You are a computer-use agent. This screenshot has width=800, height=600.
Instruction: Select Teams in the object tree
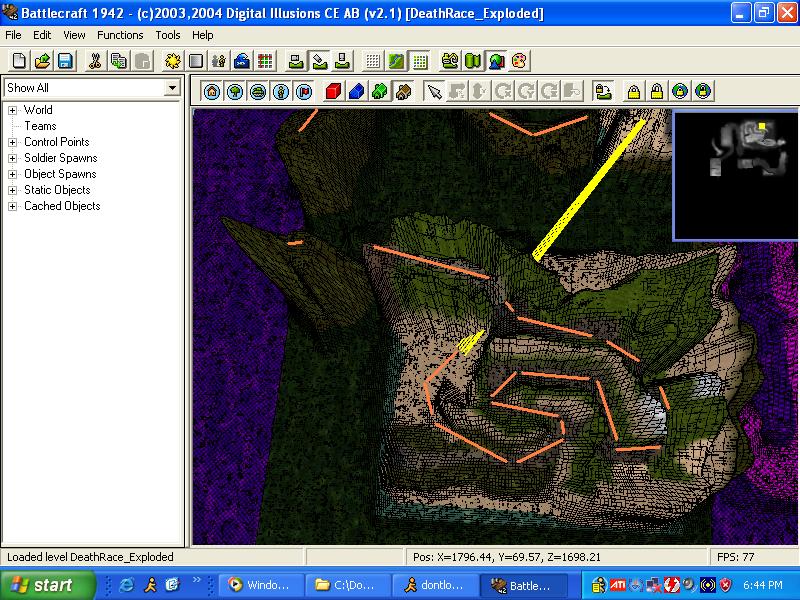point(40,126)
